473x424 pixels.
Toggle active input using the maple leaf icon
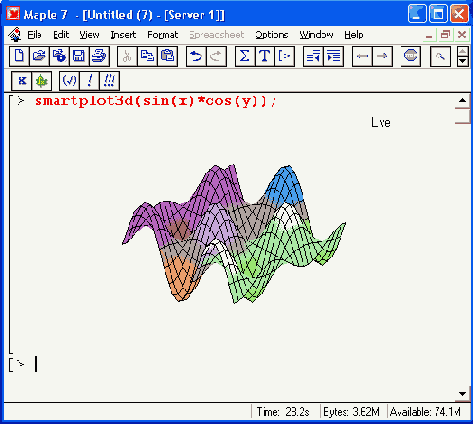(42, 81)
